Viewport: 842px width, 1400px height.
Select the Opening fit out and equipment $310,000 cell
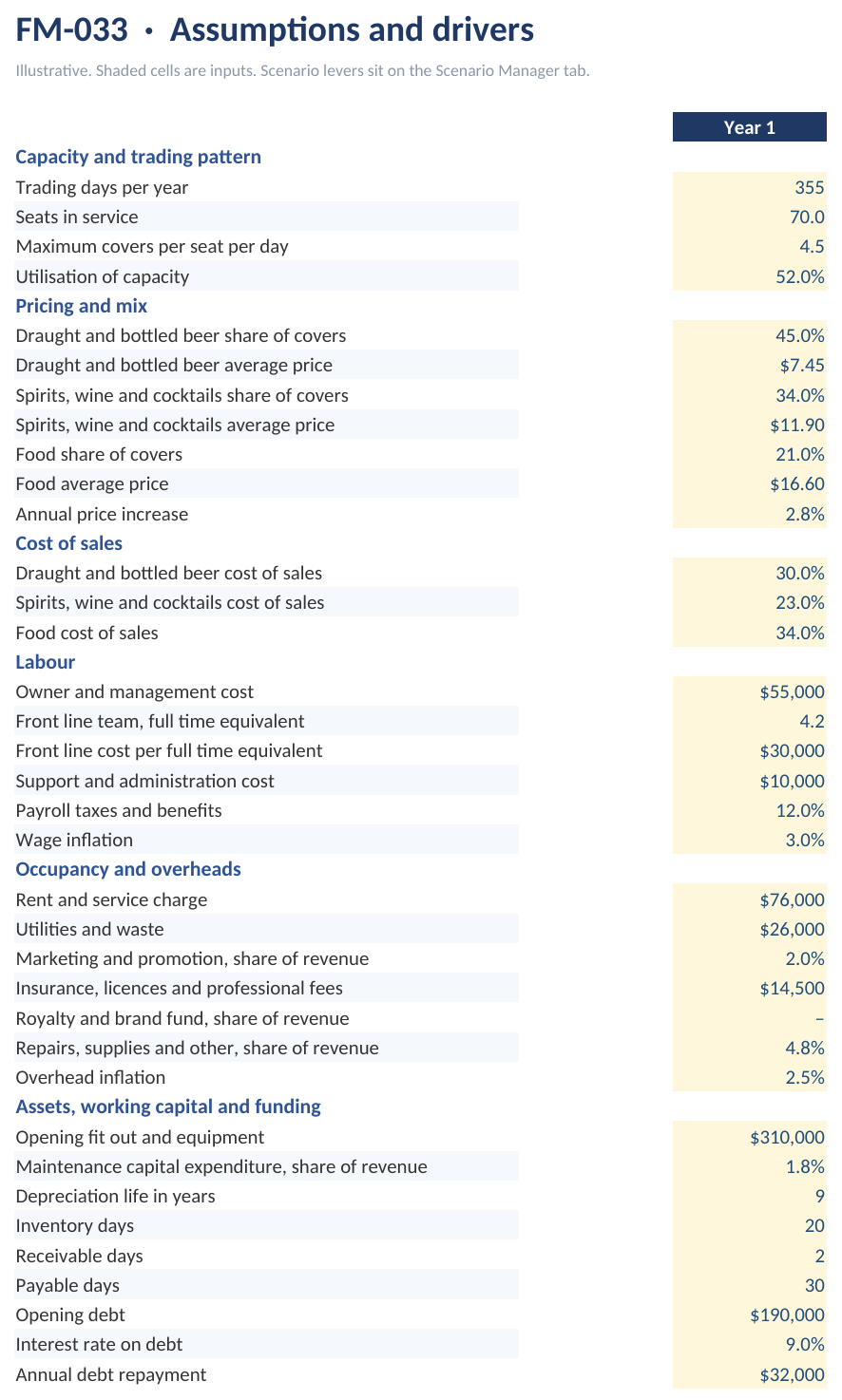pyautogui.click(x=750, y=1137)
